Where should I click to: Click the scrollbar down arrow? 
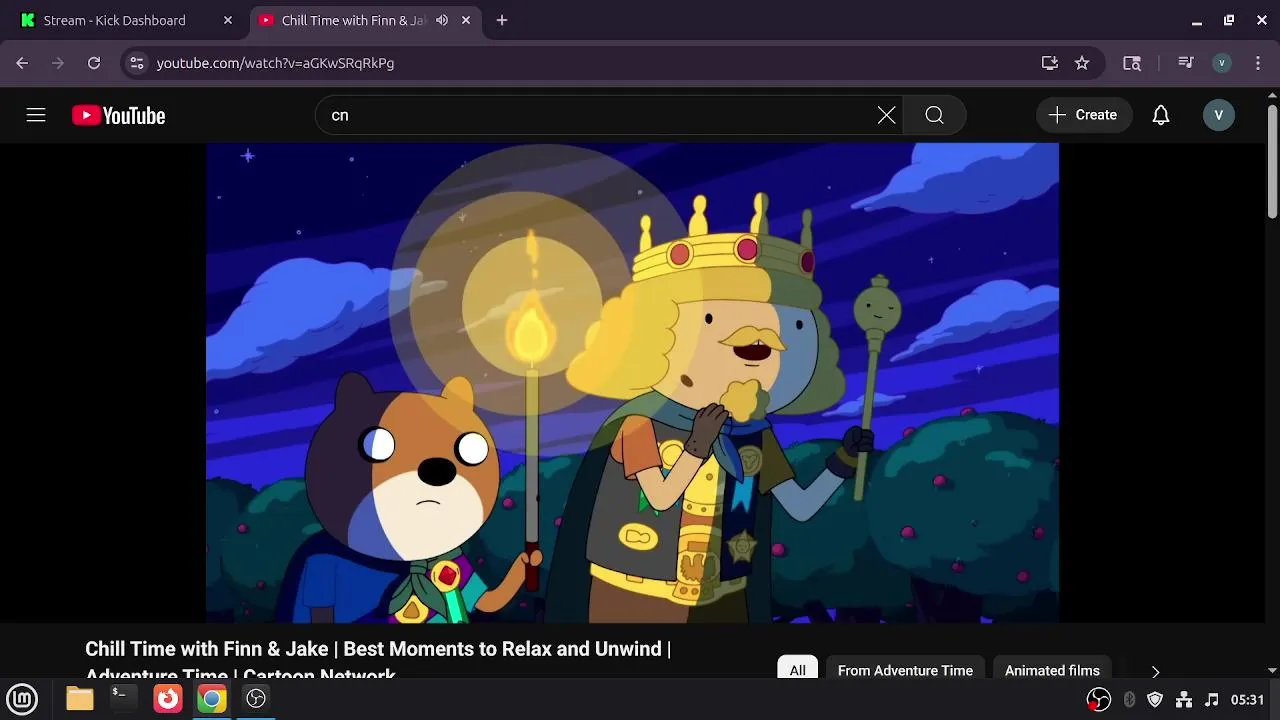(1272, 670)
